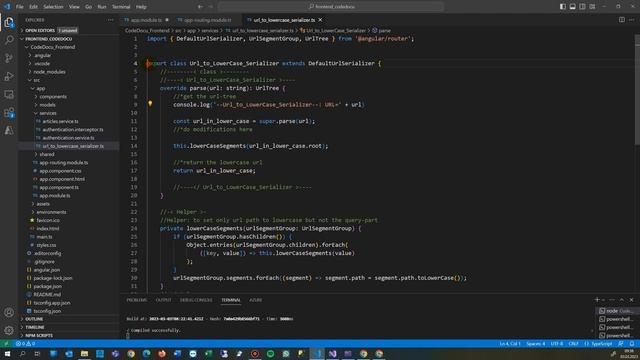Expand the TIMELINE section
Screen dimensions: 640x360
click(x=69, y=327)
